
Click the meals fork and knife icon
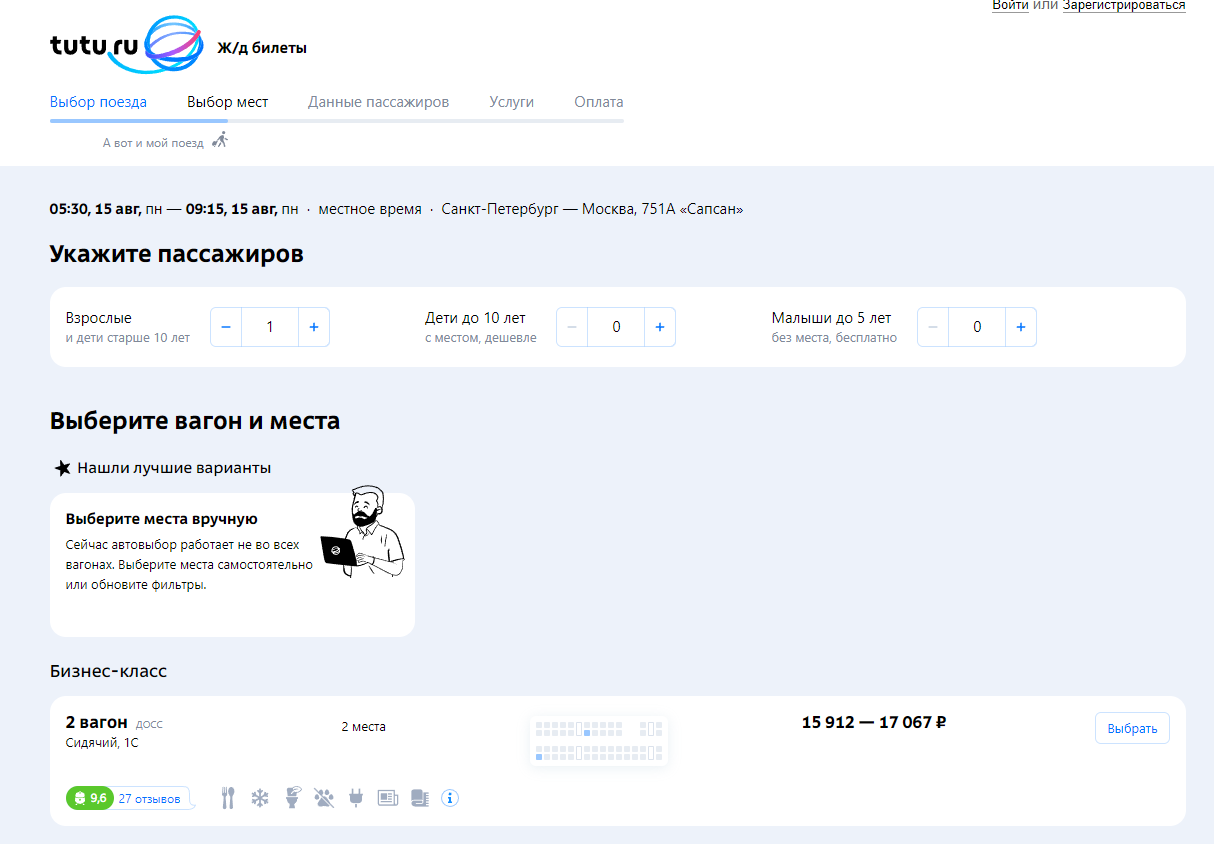(x=228, y=798)
